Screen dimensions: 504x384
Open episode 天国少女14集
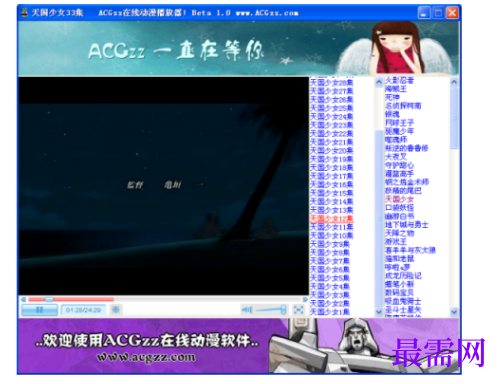[332, 201]
